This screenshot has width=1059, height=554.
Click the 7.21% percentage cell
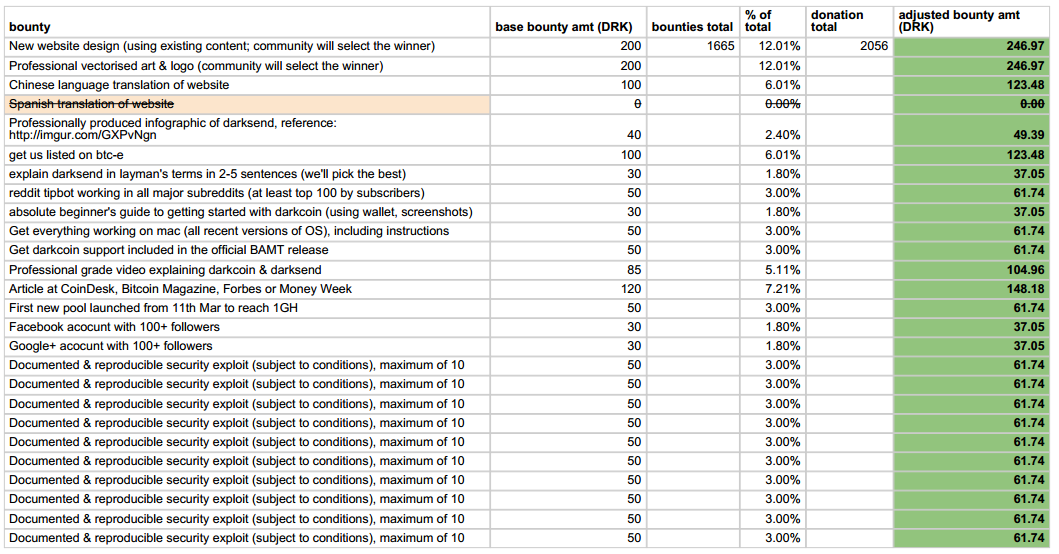click(x=773, y=288)
